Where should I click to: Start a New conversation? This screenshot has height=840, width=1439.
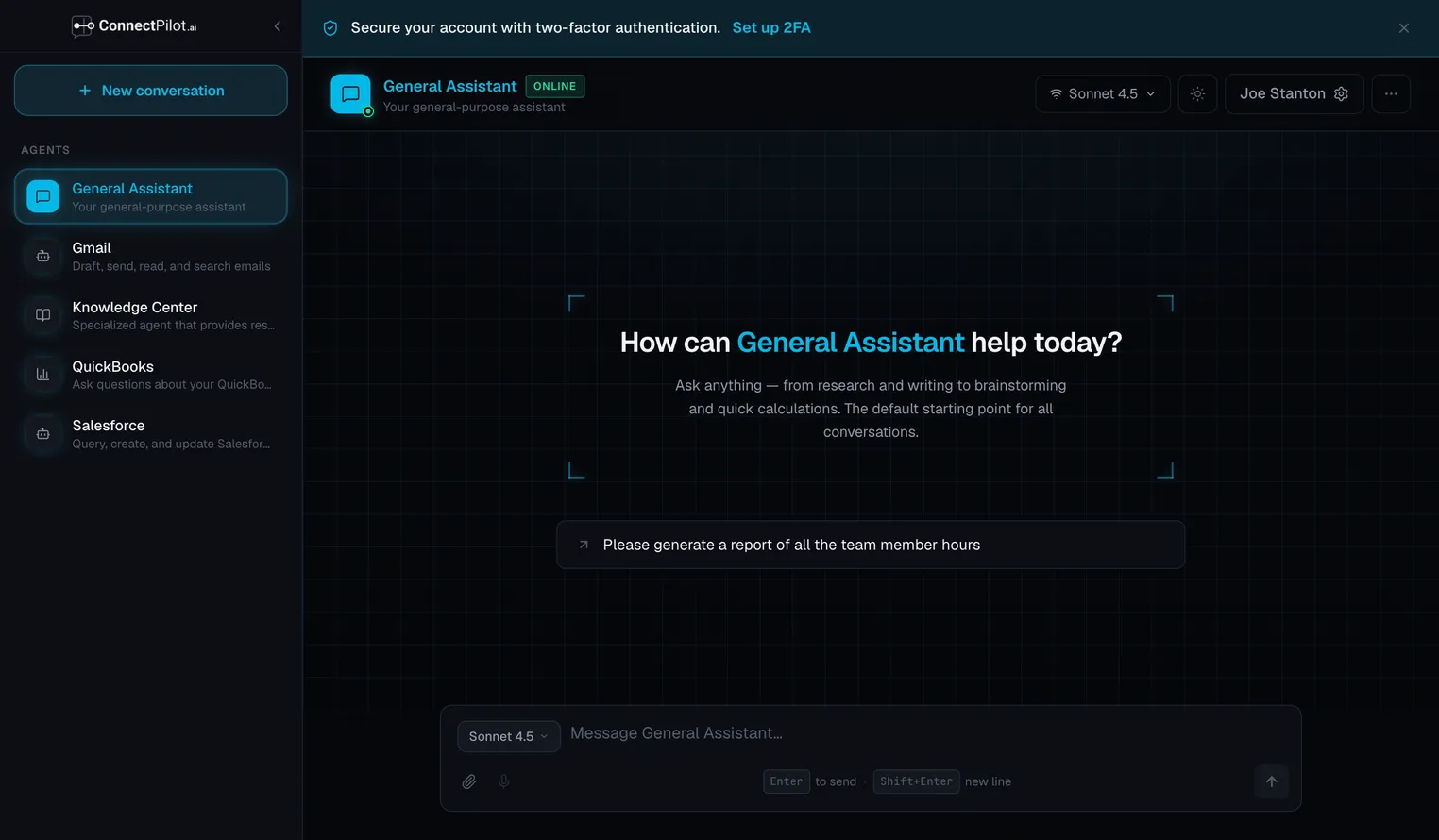click(151, 91)
